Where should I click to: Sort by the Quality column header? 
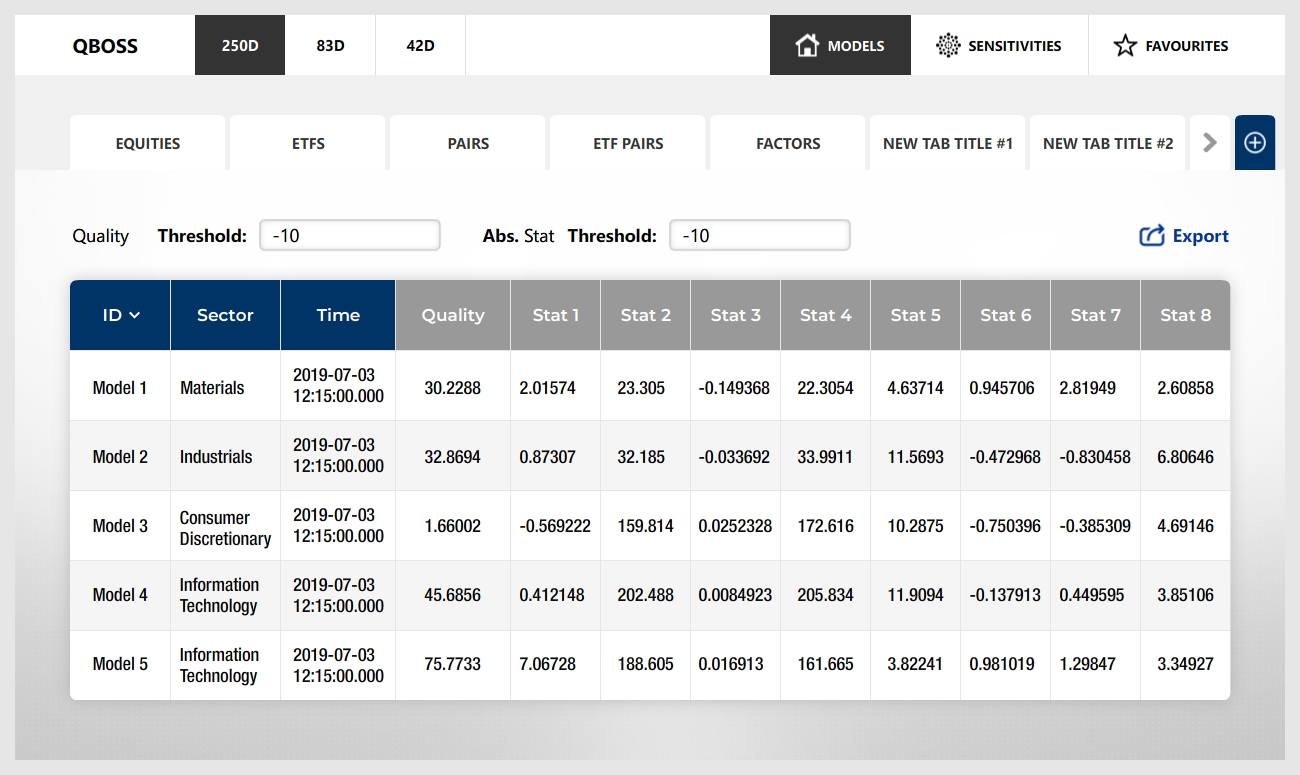tap(453, 315)
